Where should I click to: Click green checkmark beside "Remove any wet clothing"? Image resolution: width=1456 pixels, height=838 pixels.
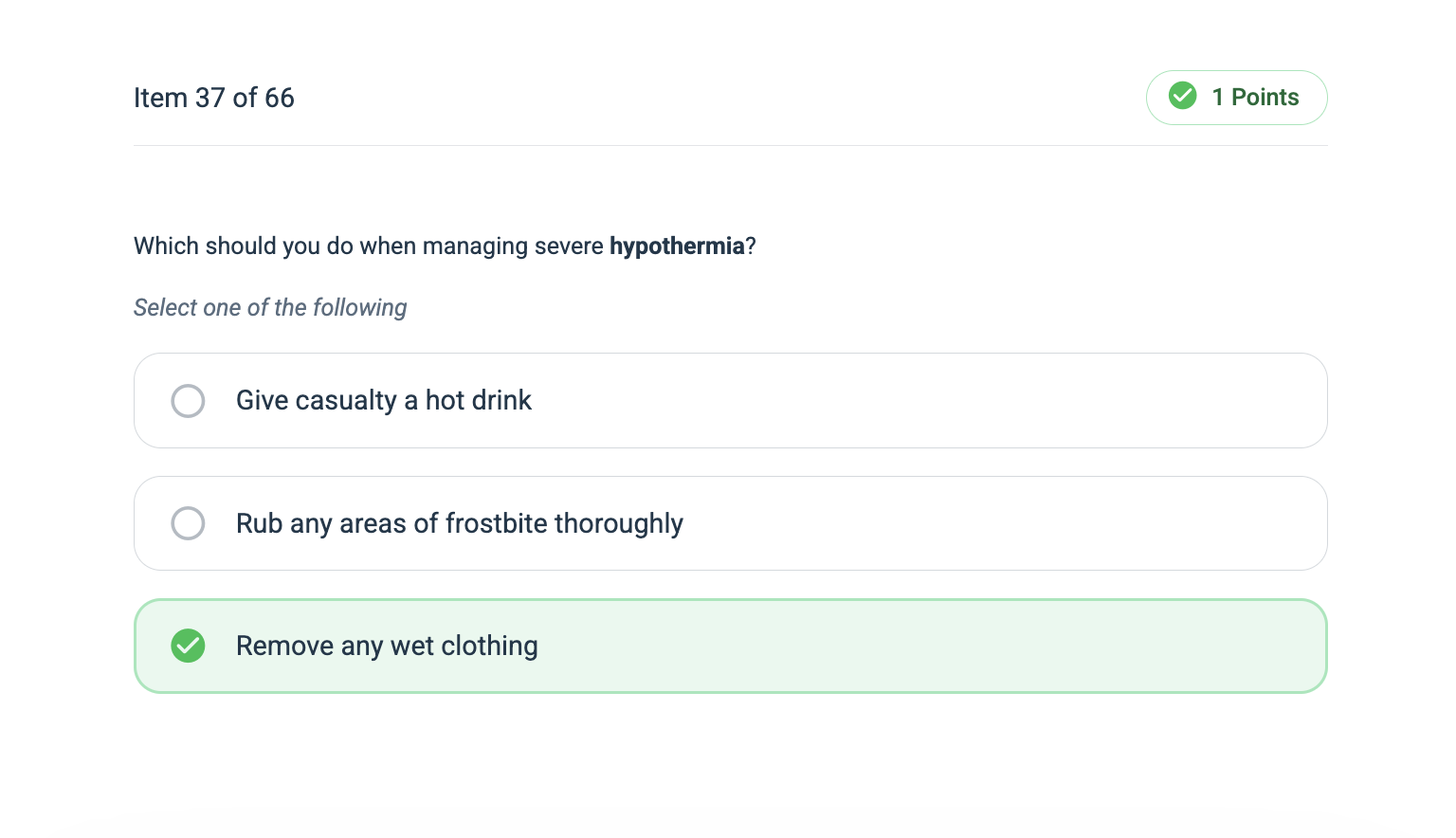click(188, 646)
